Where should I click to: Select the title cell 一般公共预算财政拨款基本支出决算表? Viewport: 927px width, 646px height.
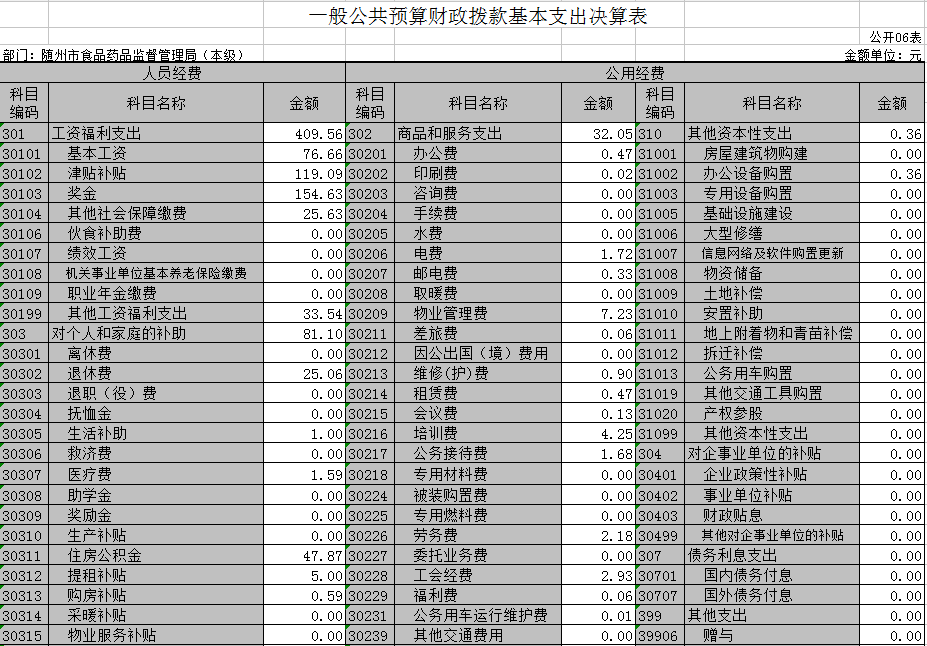(478, 17)
